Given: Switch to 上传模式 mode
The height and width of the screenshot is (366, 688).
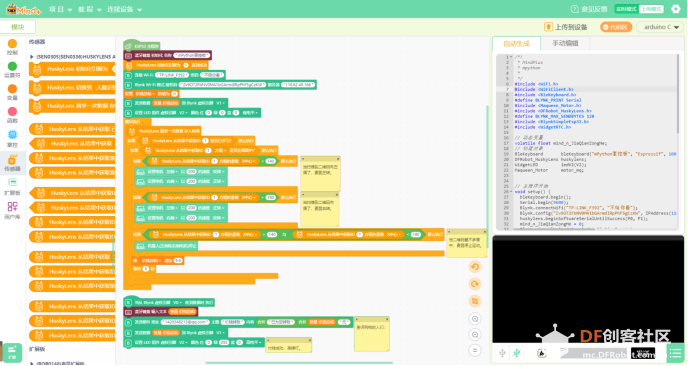Looking at the screenshot, I should point(651,9).
